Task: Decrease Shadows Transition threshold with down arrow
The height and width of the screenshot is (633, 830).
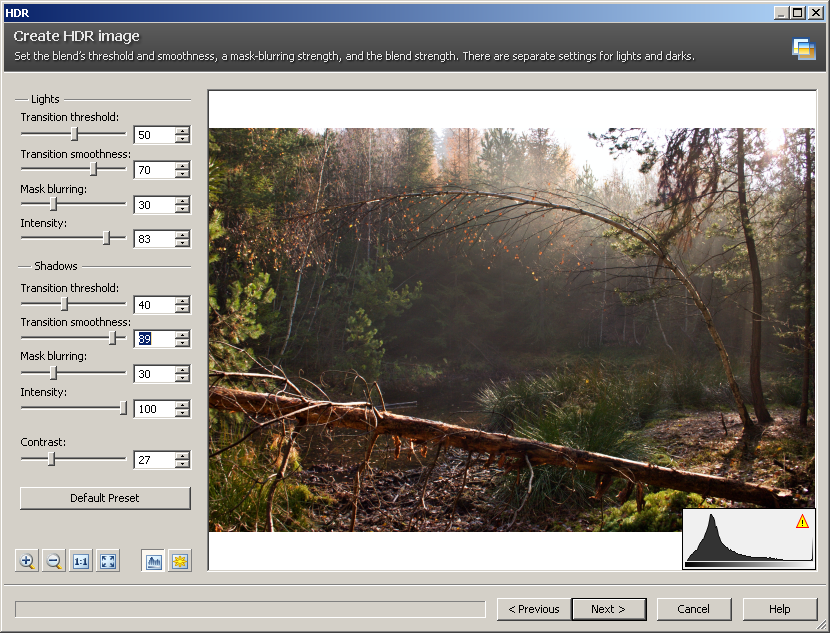Action: [x=183, y=309]
